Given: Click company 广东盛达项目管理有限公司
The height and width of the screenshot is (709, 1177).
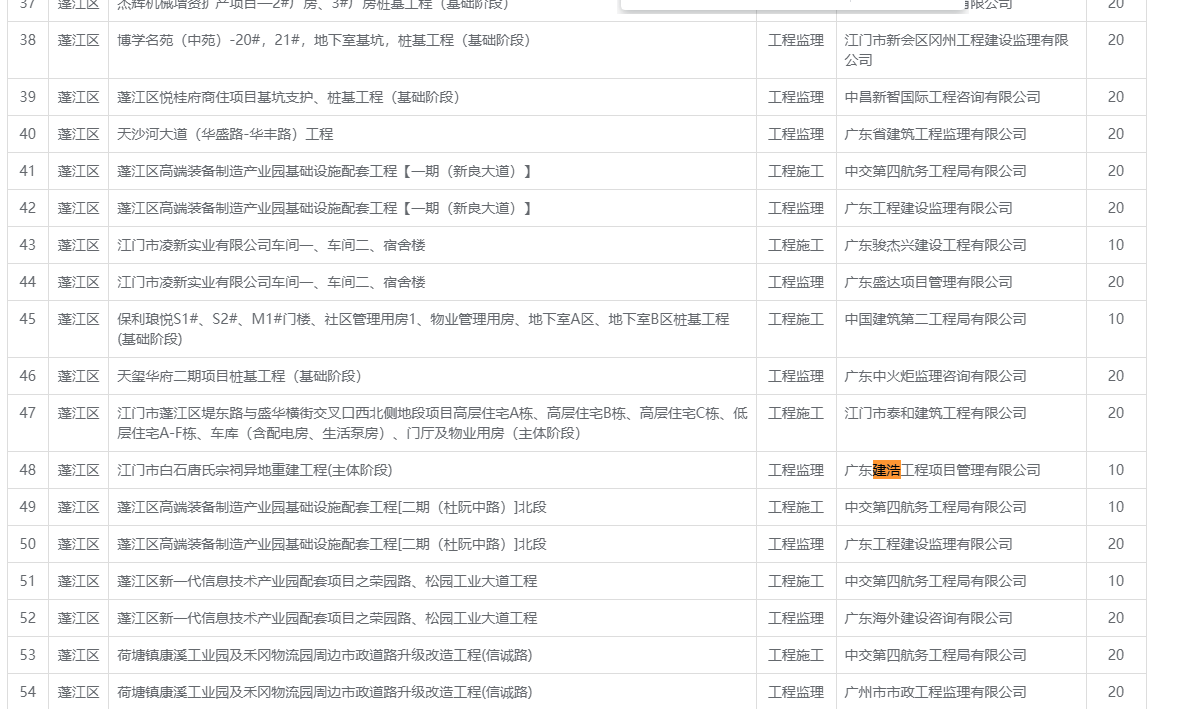Looking at the screenshot, I should point(928,282).
